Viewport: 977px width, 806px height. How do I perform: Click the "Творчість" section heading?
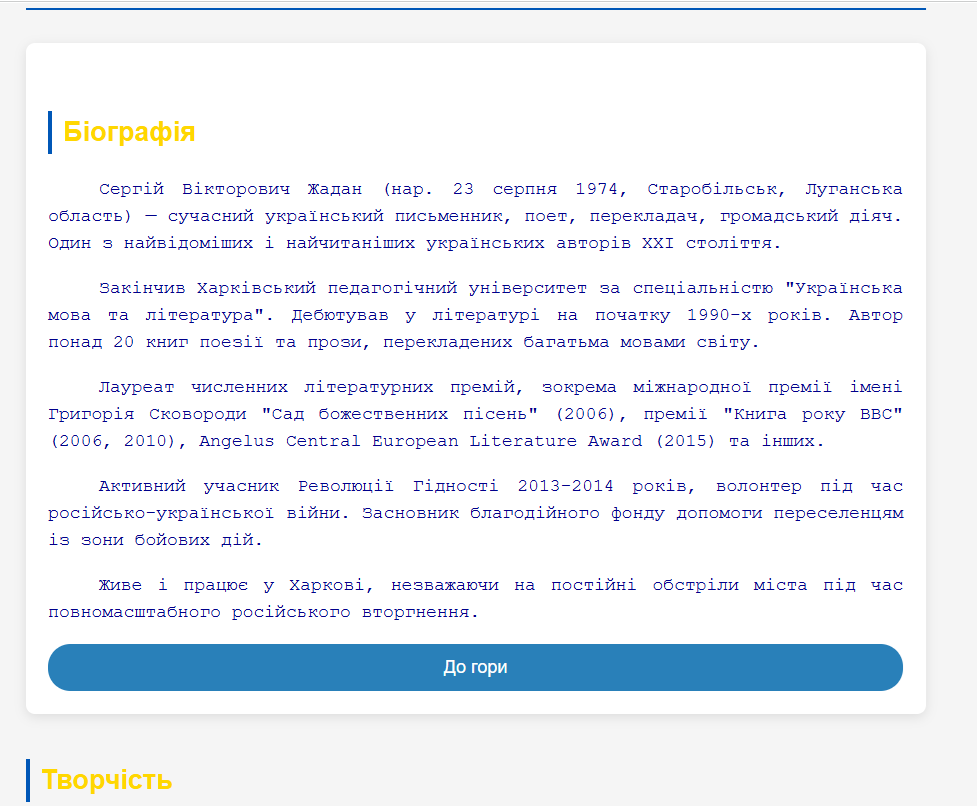(107, 780)
